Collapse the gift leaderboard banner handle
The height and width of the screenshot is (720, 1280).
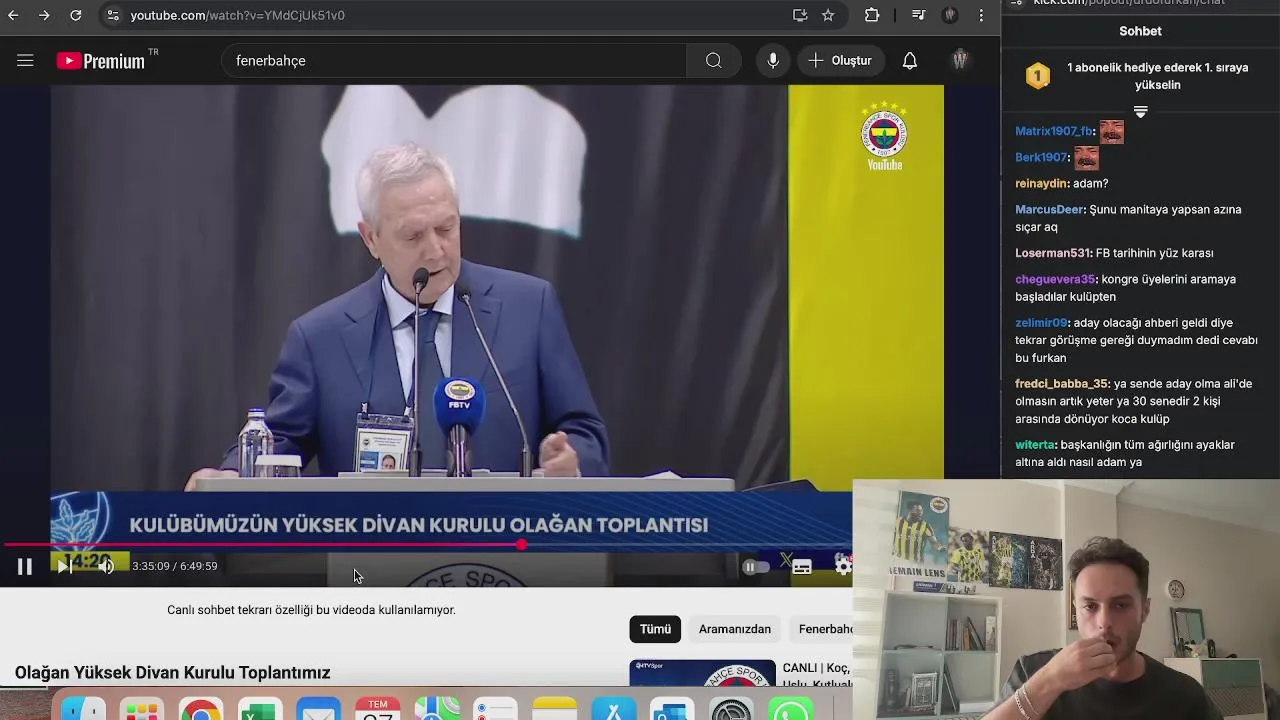[1140, 112]
